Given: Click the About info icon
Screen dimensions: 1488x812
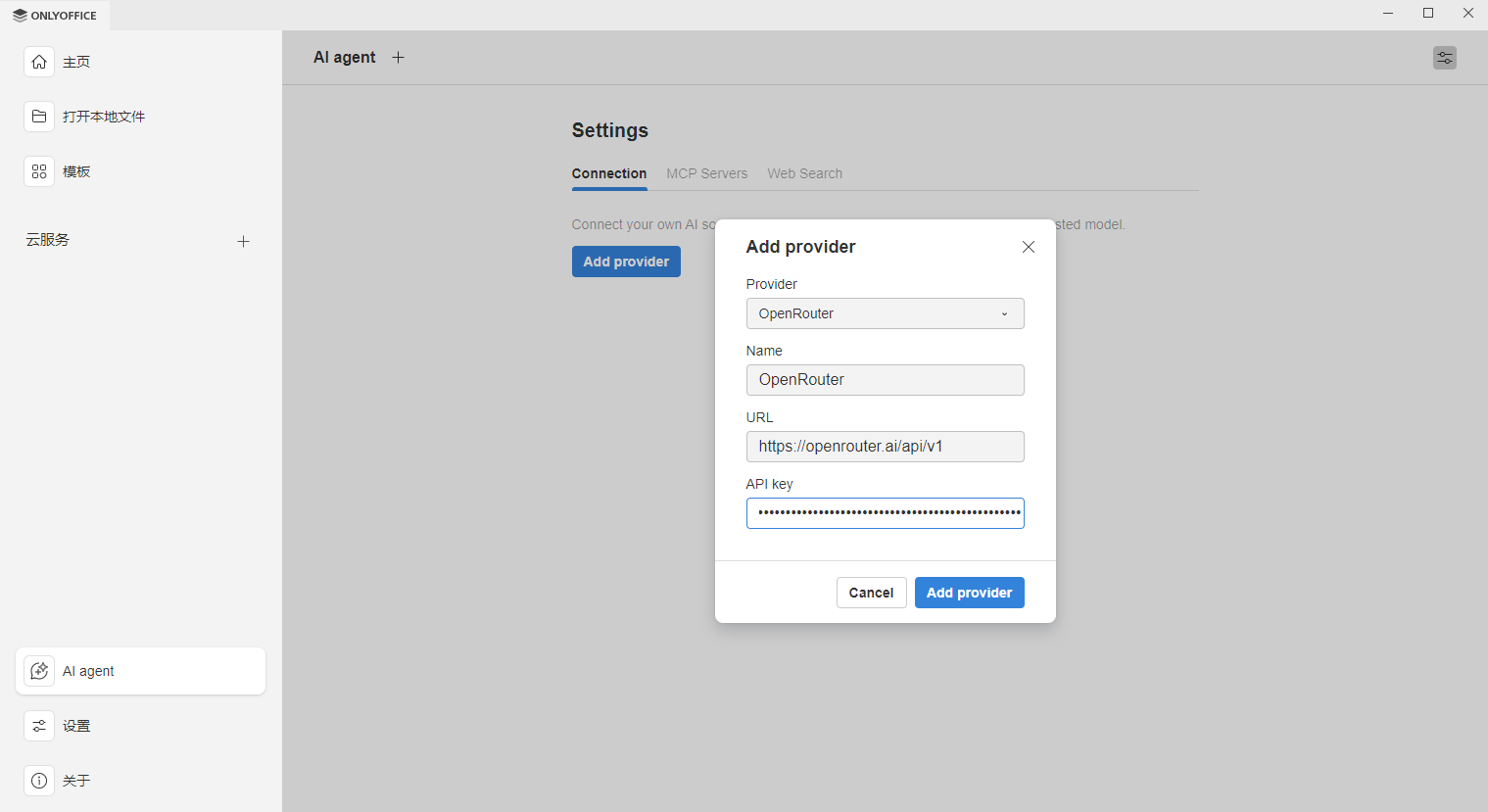Looking at the screenshot, I should [x=39, y=781].
